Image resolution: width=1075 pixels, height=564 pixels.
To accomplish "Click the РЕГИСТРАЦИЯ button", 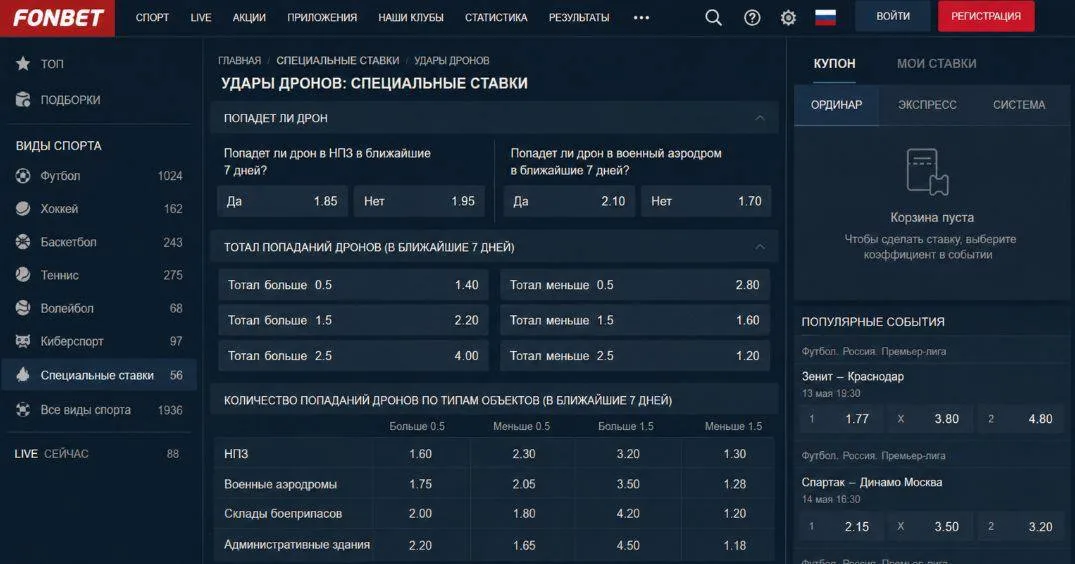I will [x=986, y=16].
